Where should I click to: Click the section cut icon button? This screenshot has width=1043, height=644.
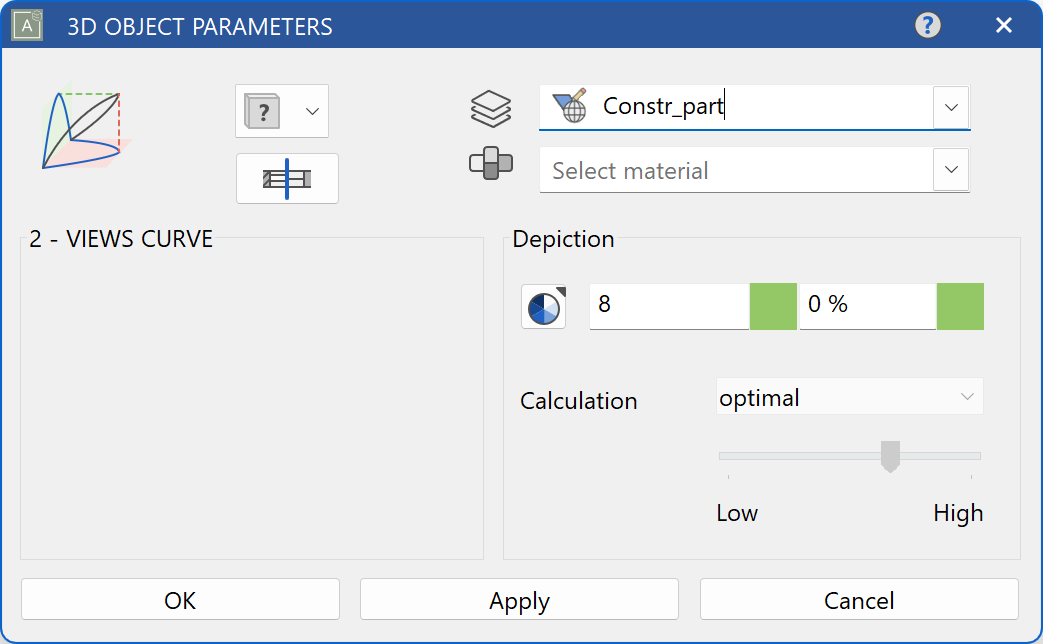pos(287,178)
